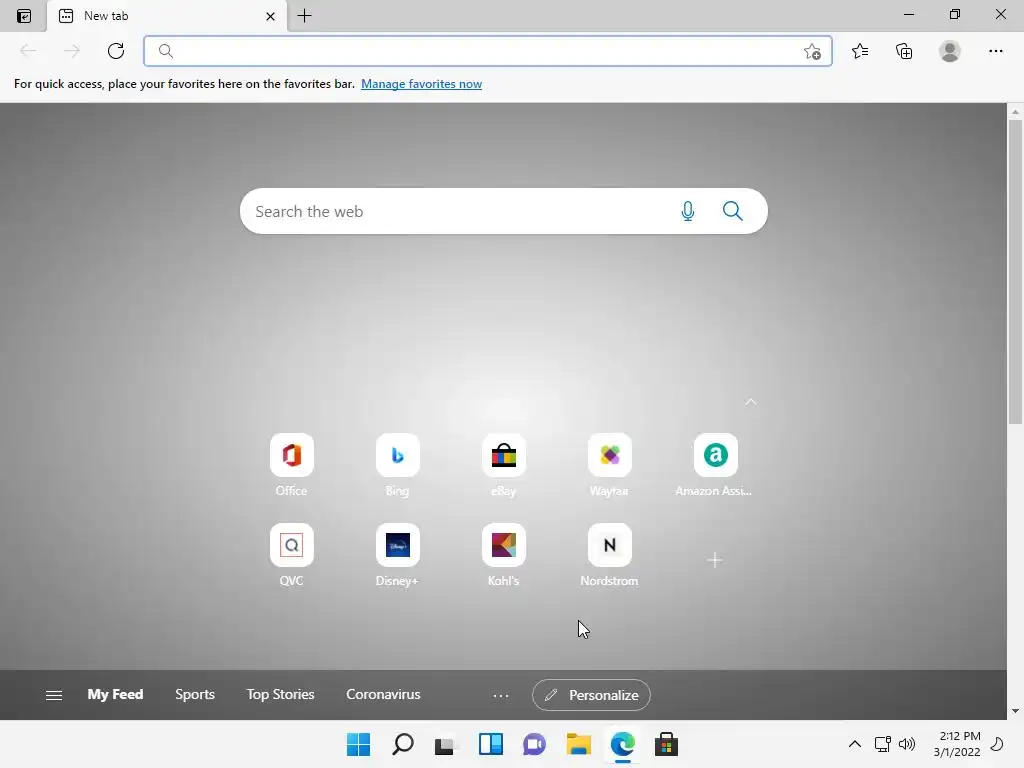This screenshot has width=1024, height=768.
Task: Click Microsoft Edge taskbar icon
Action: 622,744
